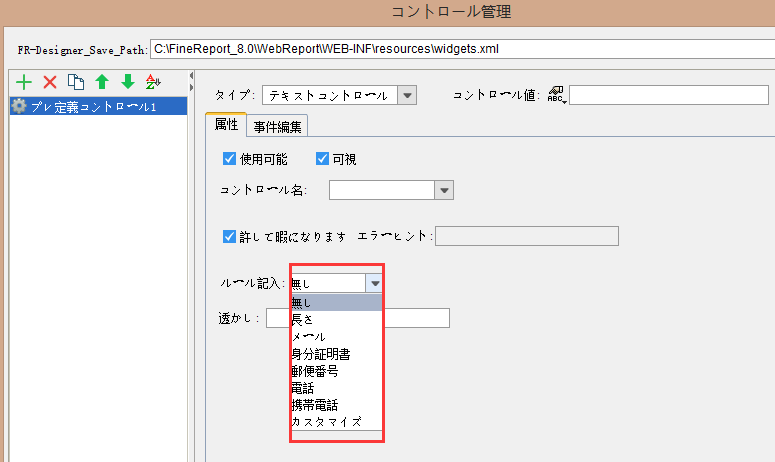Viewport: 775px width, 462px height.
Task: Click the 透かし watermark input field
Action: click(x=358, y=318)
